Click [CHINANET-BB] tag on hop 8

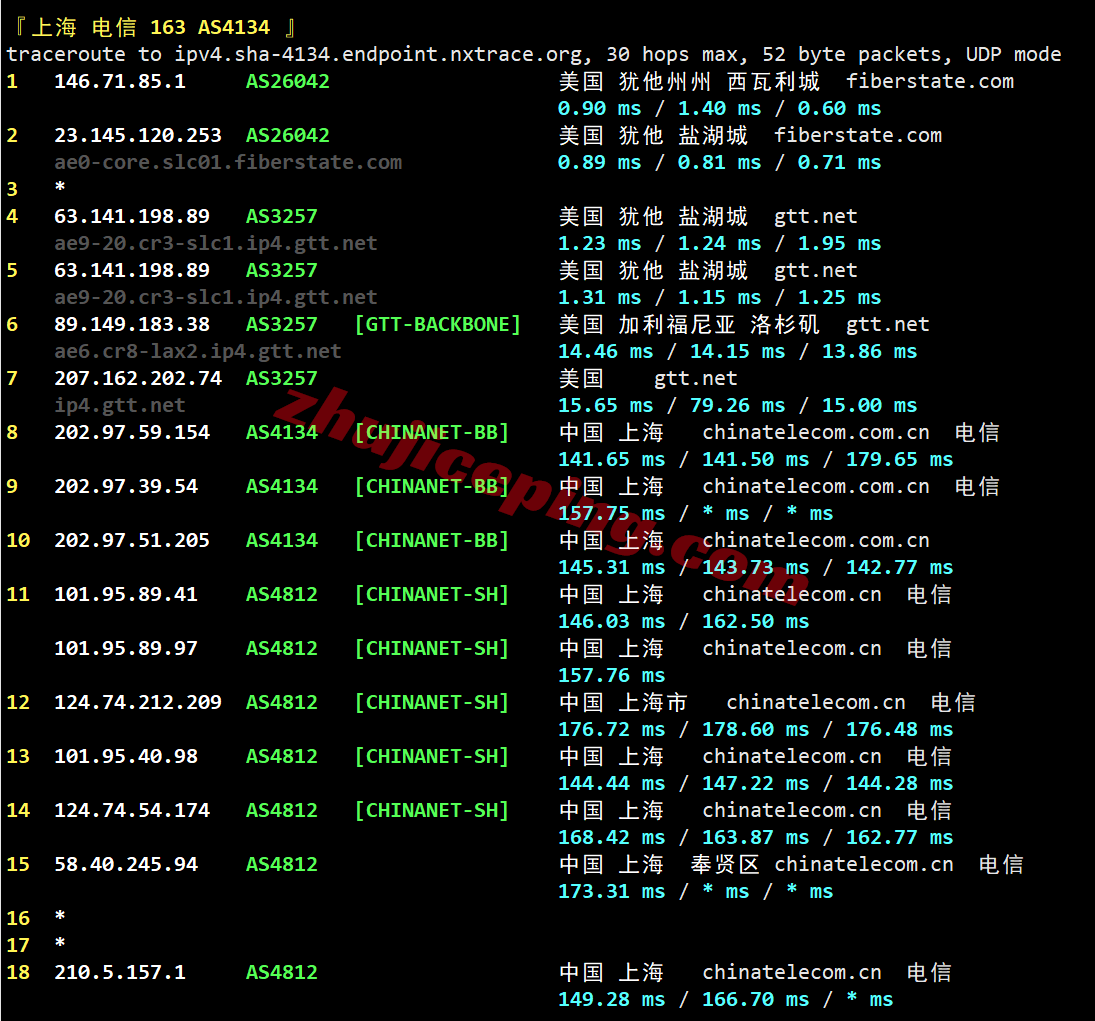[x=432, y=432]
